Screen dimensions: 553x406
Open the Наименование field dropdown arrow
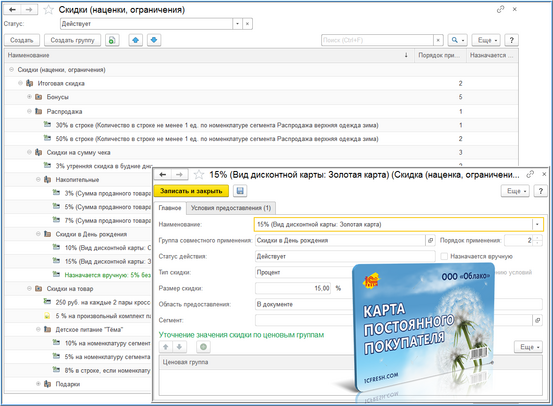click(537, 224)
